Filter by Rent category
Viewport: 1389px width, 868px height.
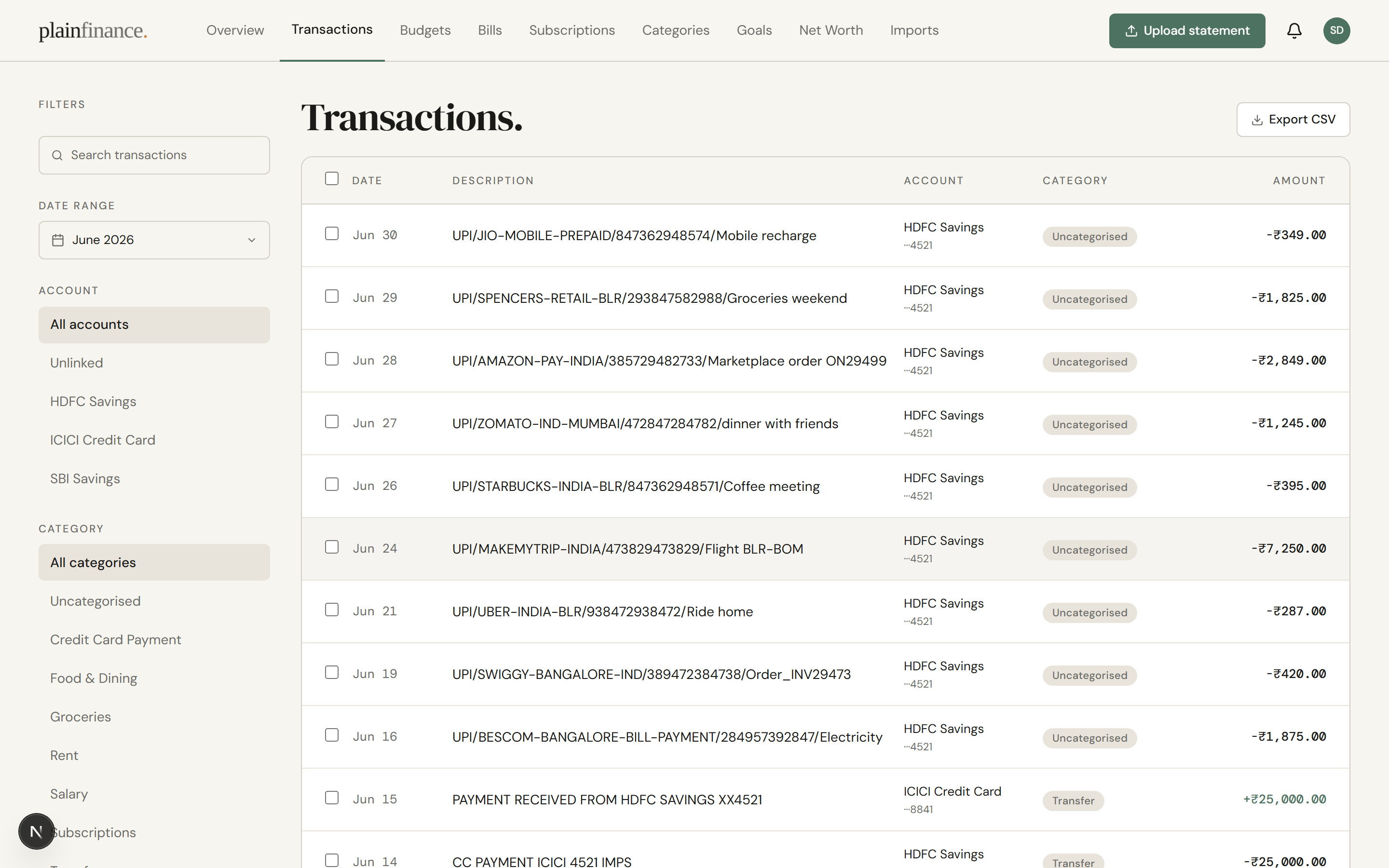[x=154, y=756]
